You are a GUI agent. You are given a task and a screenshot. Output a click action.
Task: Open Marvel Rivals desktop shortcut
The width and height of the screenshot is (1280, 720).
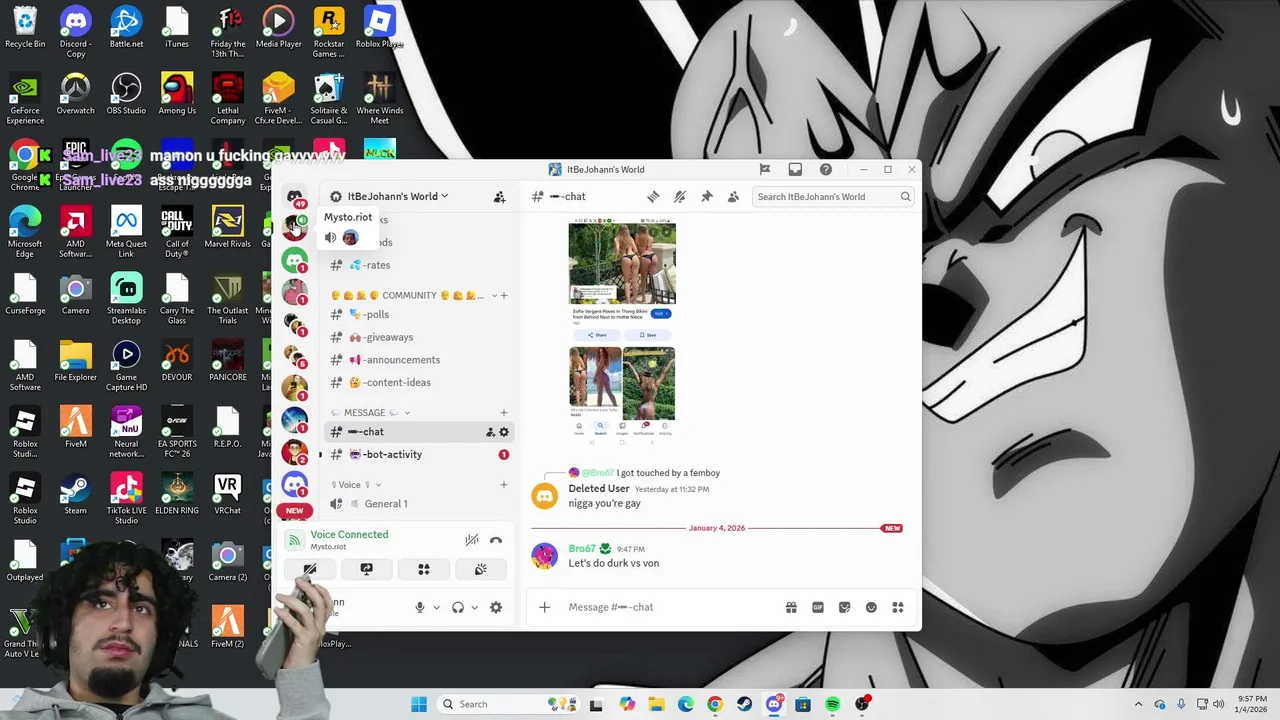click(x=227, y=228)
